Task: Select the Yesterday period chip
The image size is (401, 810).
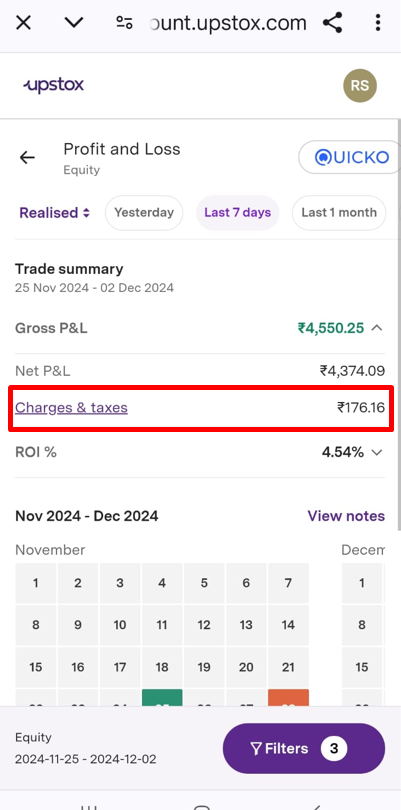Action: pyautogui.click(x=144, y=213)
